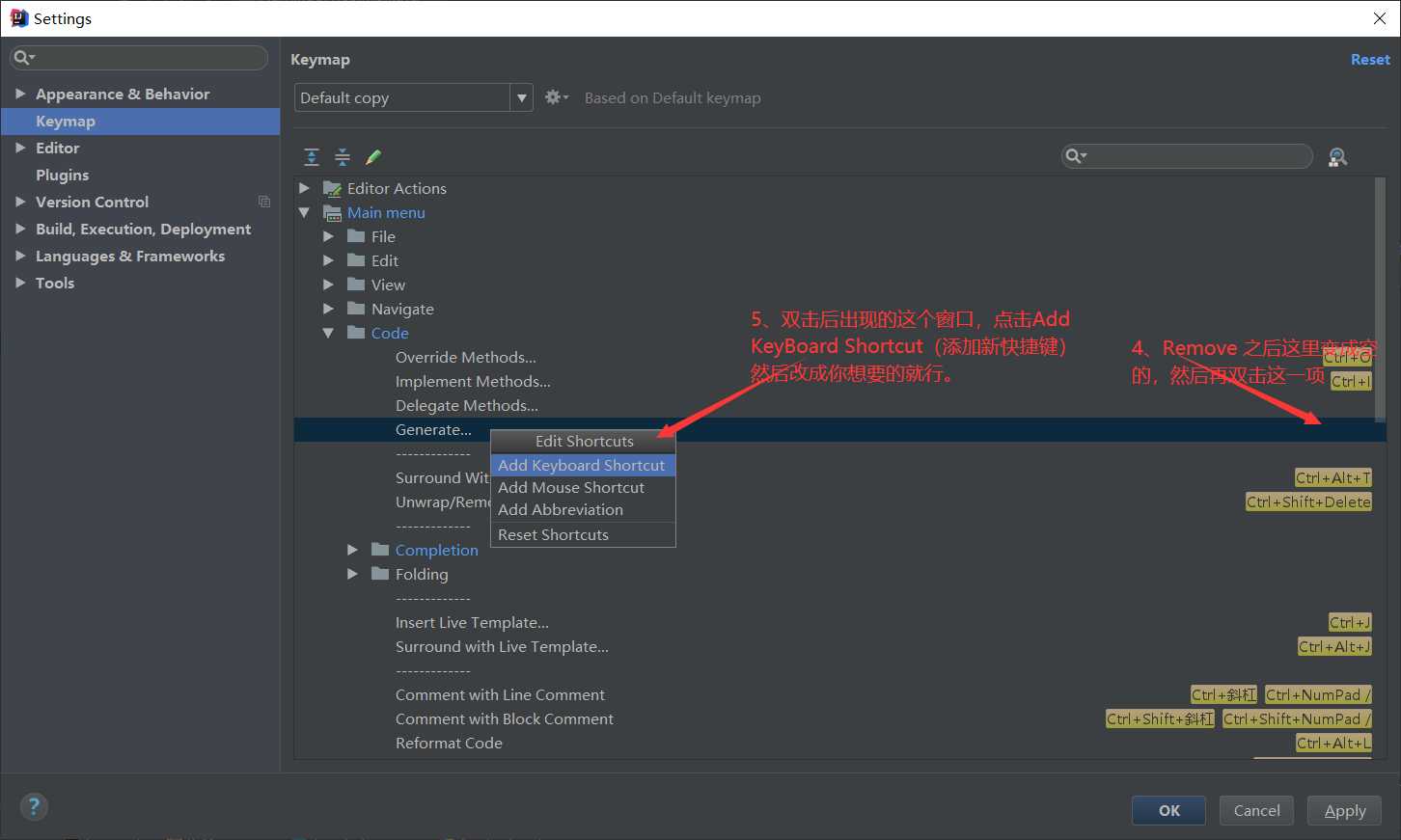
Task: Click the Ctrl+Shift+Delete shortcut label
Action: (1308, 501)
